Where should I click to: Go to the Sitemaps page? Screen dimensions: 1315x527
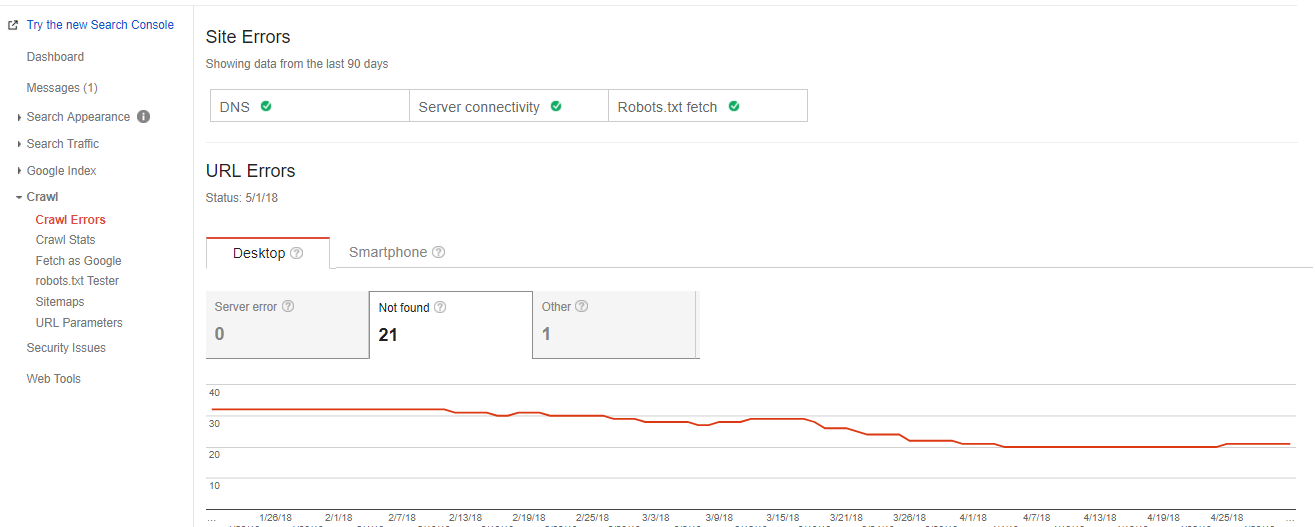60,302
